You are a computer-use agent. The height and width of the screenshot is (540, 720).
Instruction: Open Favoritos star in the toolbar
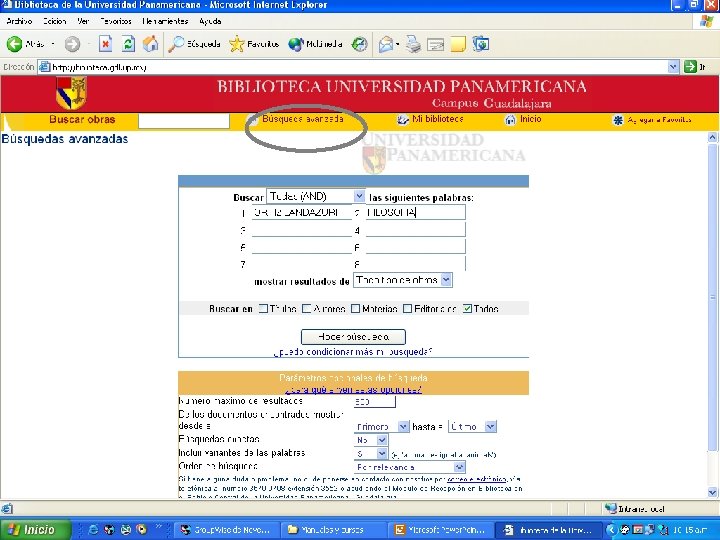[254, 44]
